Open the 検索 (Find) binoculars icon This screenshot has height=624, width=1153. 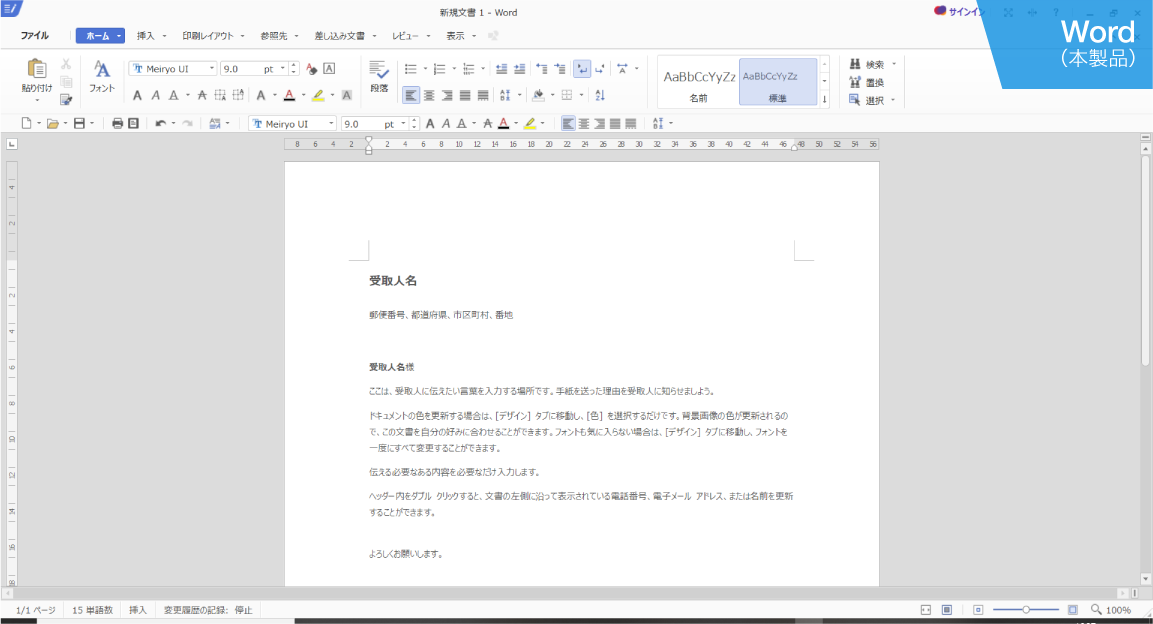(856, 62)
